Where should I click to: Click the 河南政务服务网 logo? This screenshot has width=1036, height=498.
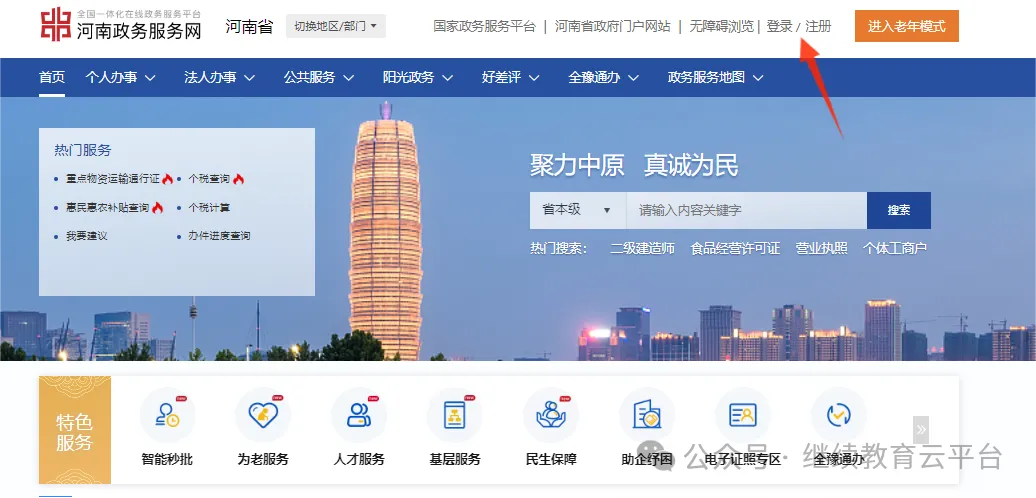[x=121, y=25]
